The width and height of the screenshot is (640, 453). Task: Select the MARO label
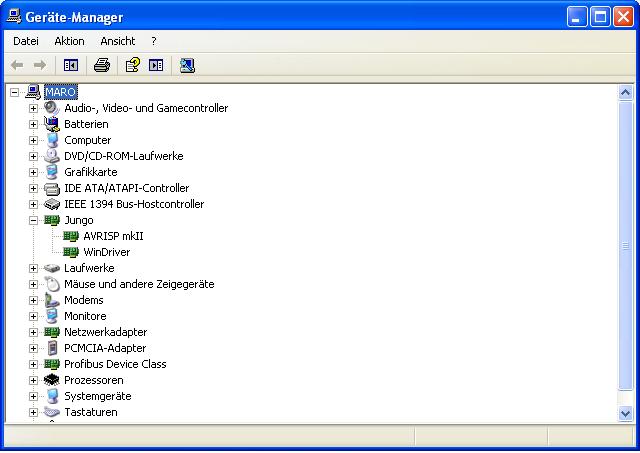(60, 92)
